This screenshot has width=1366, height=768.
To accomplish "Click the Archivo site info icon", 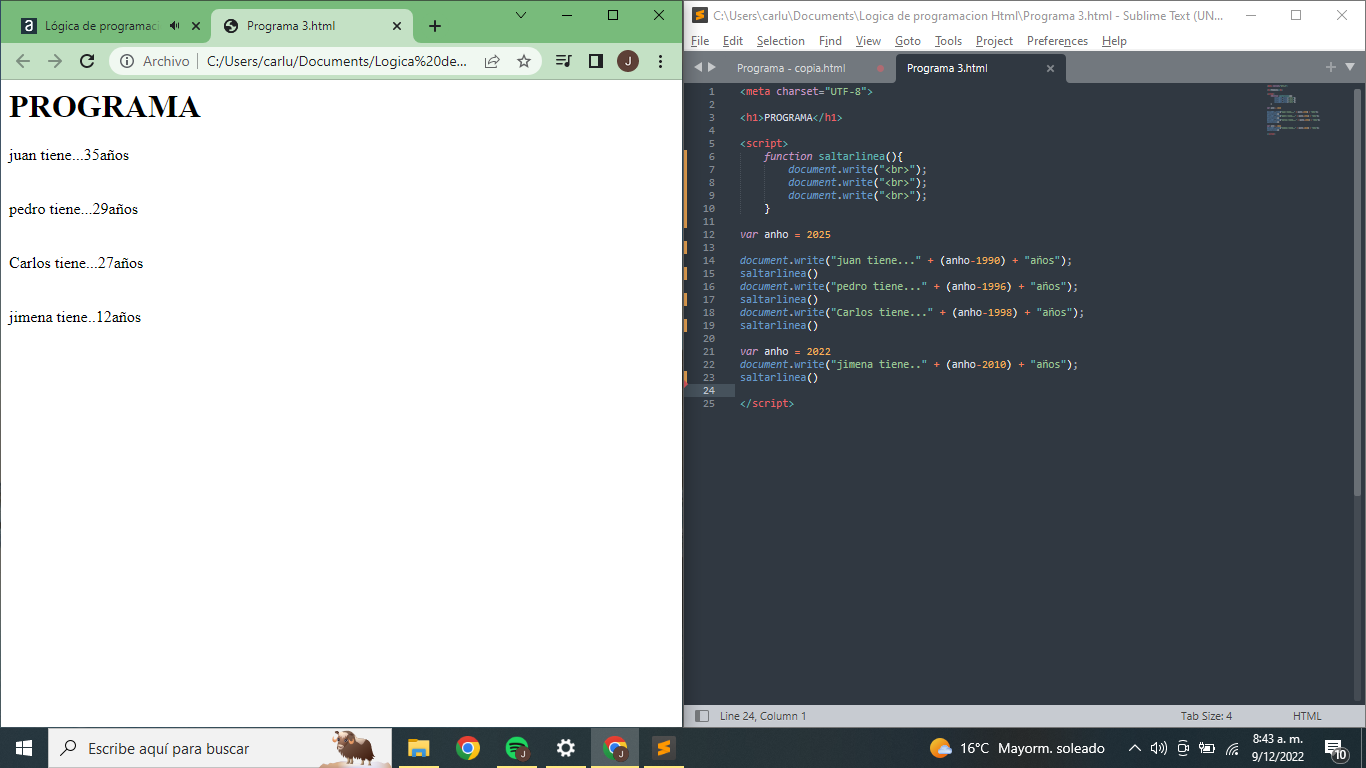I will click(127, 61).
